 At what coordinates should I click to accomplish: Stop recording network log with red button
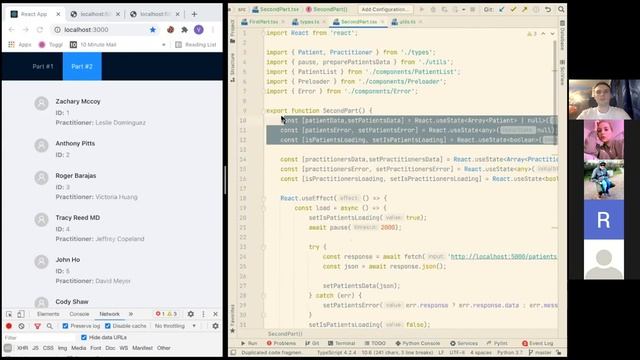[9, 326]
